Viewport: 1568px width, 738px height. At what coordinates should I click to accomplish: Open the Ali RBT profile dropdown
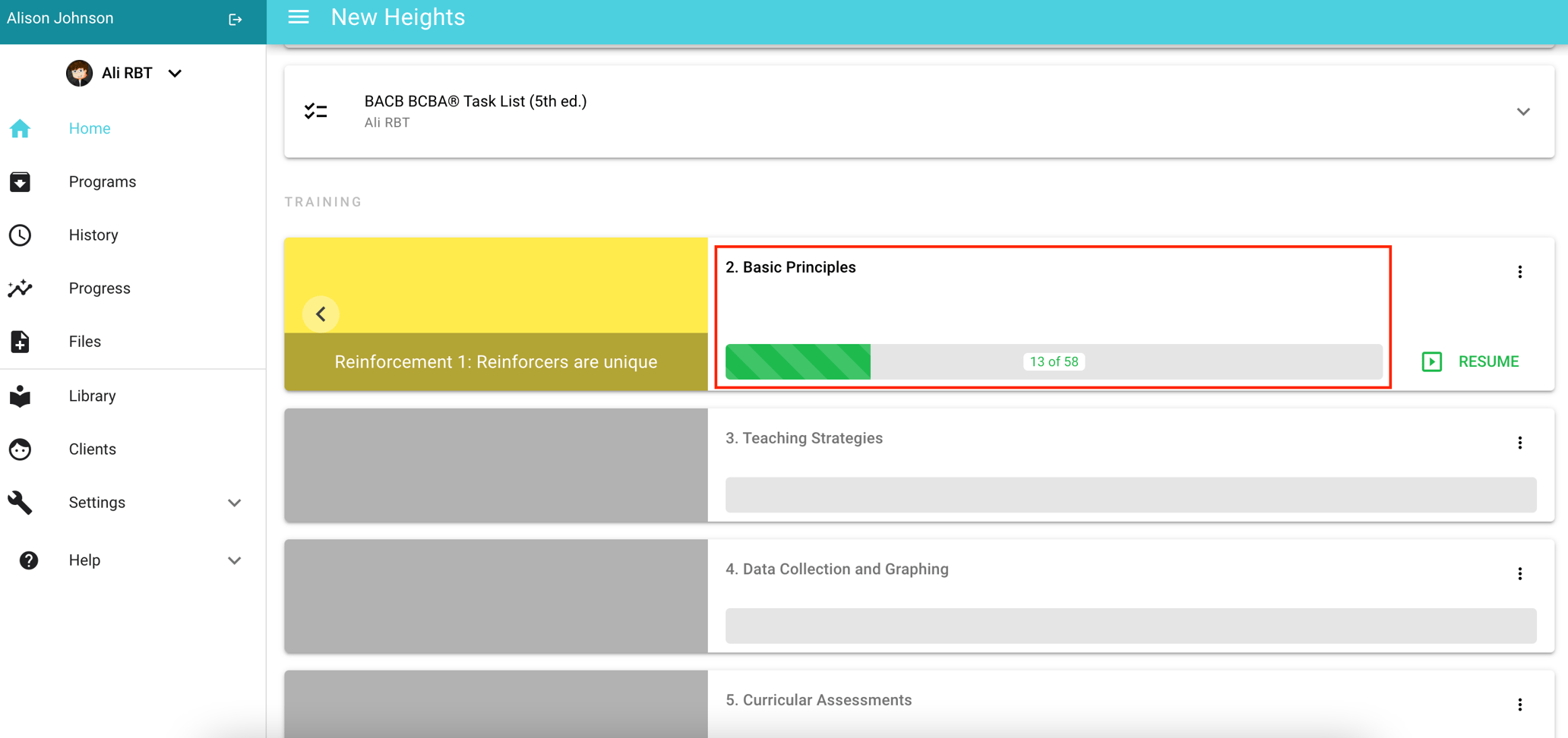pyautogui.click(x=175, y=73)
